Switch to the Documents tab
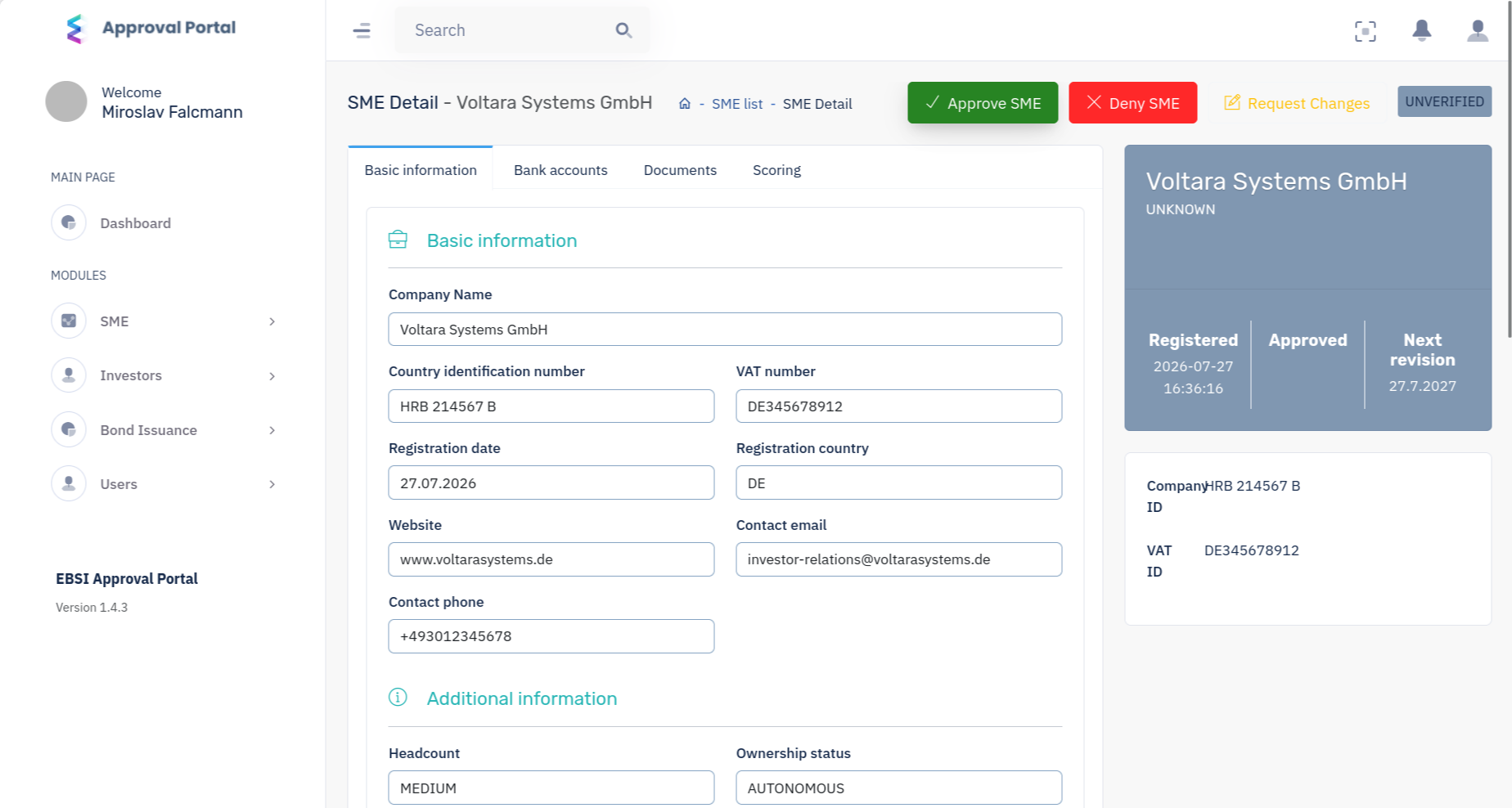This screenshot has height=808, width=1512. coord(680,170)
